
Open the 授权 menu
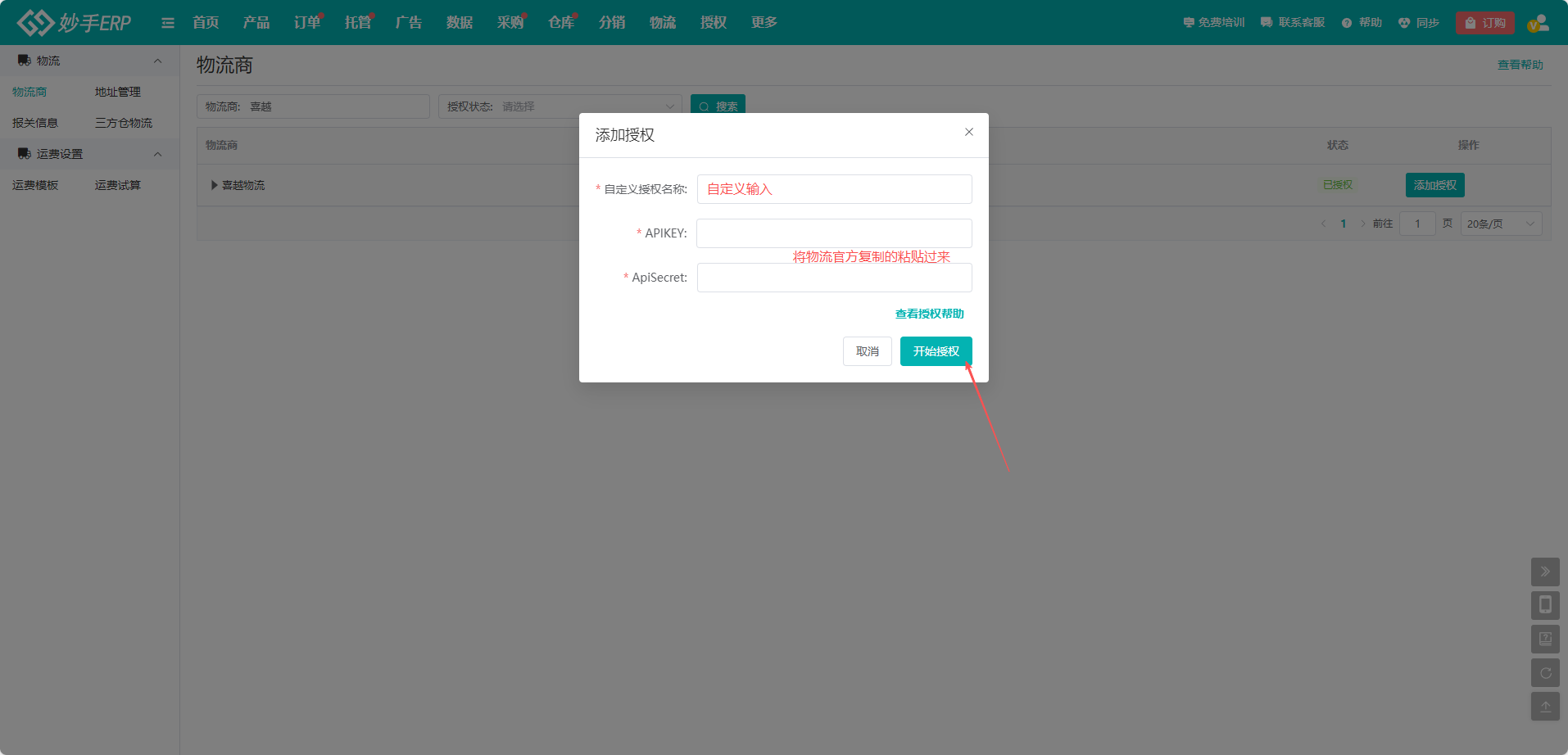714,22
